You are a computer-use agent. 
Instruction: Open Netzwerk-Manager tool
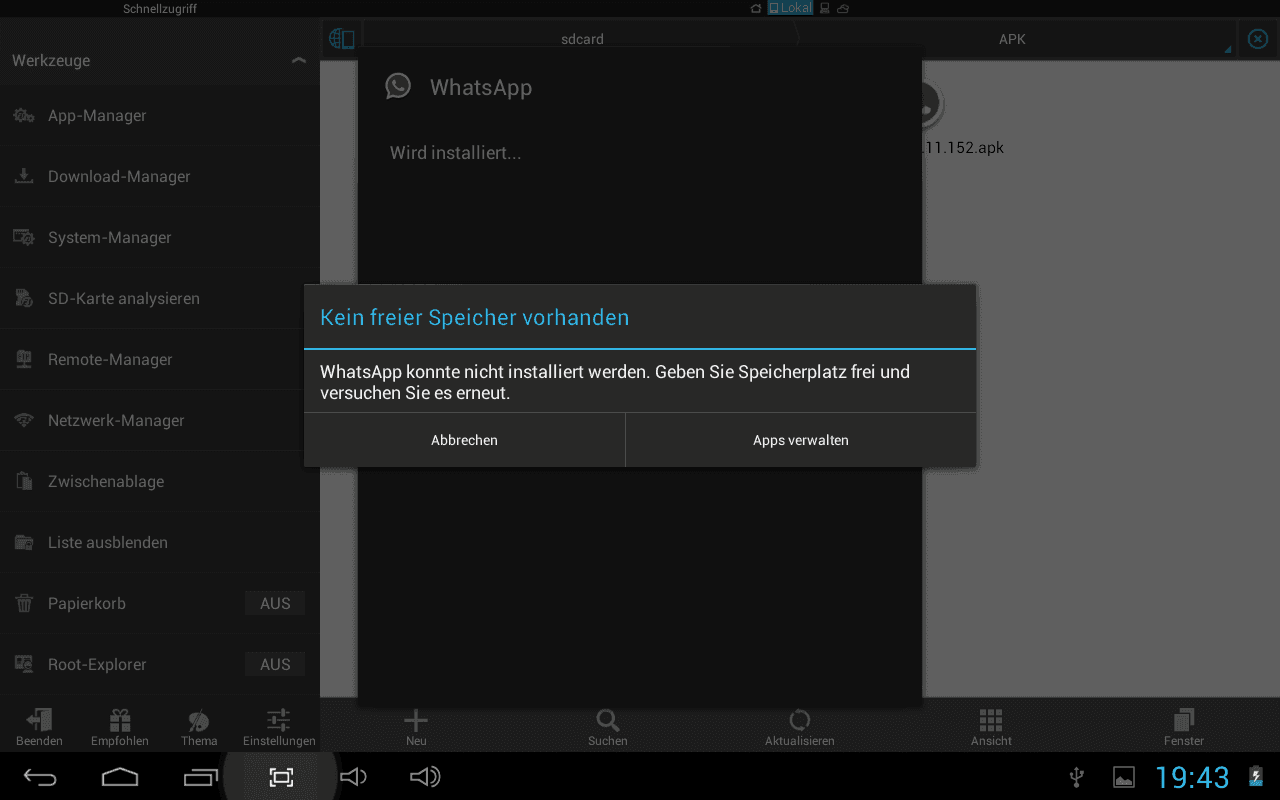160,421
